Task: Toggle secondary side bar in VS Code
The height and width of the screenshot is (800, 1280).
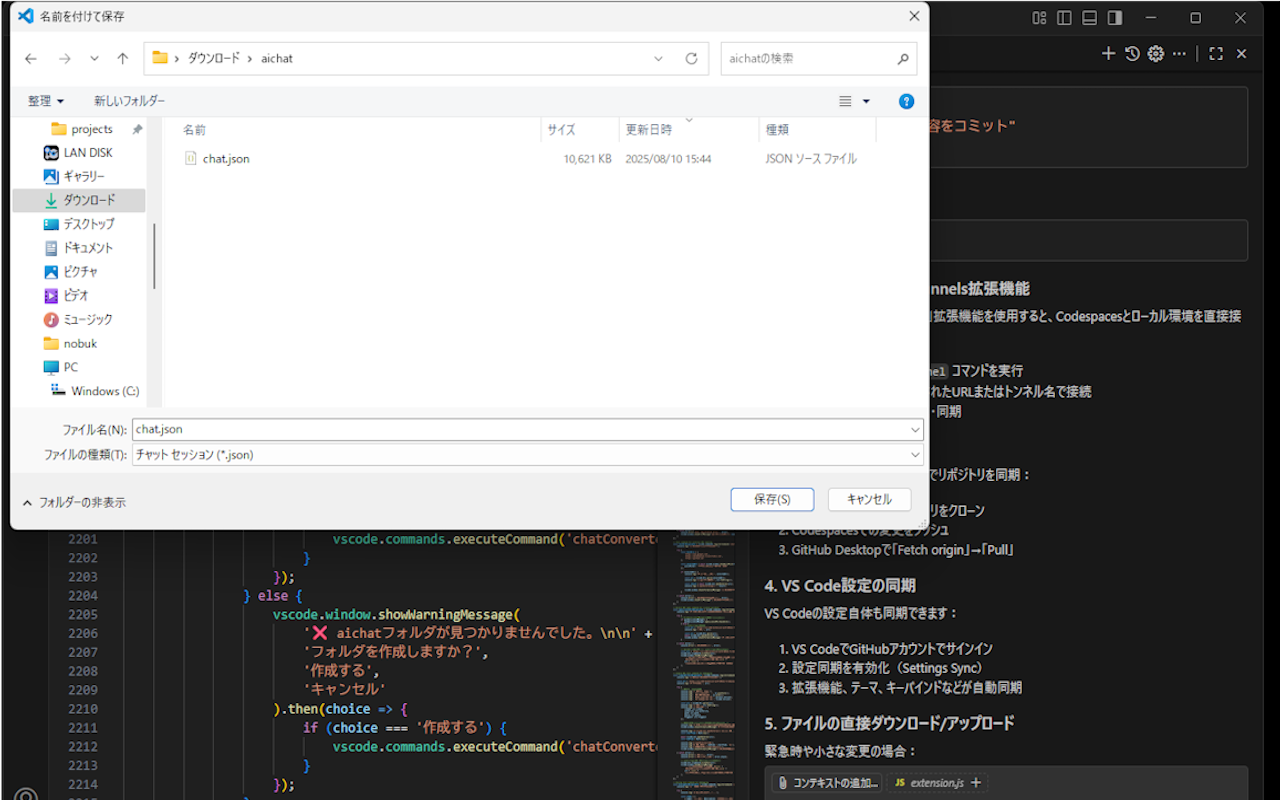Action: 1114,18
